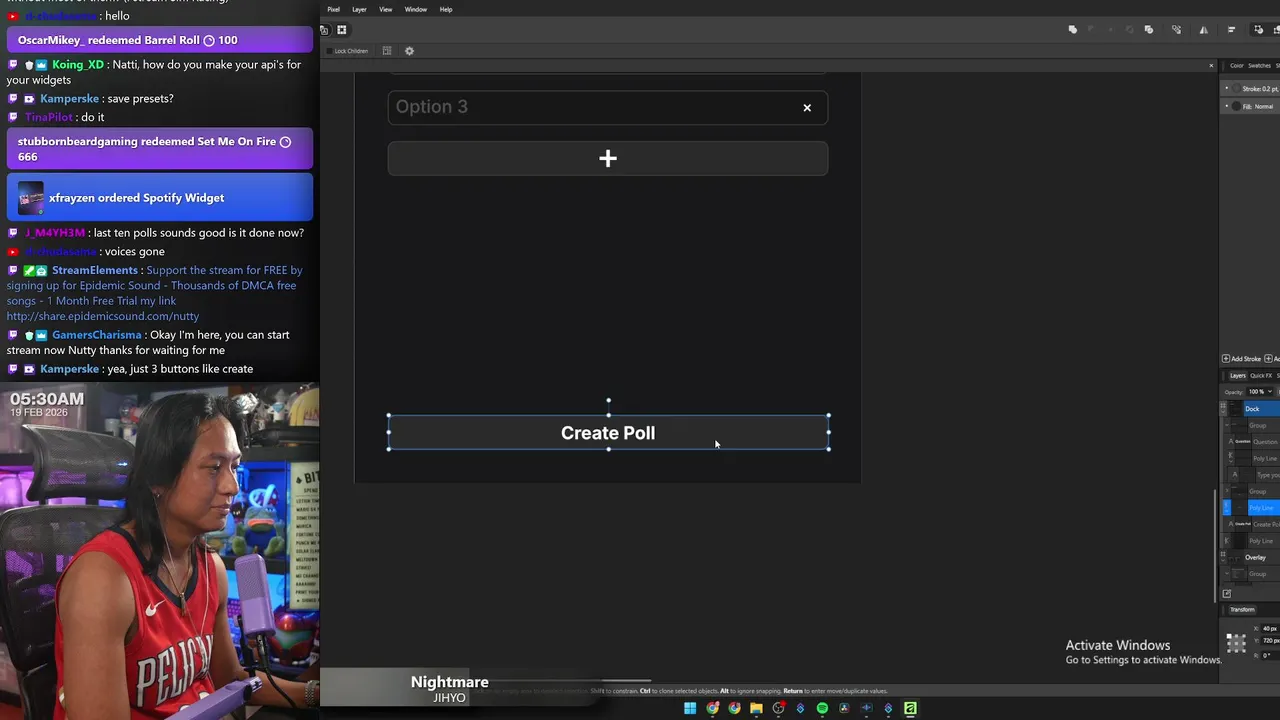Image resolution: width=1280 pixels, height=720 pixels.
Task: Open Spotify from the taskbar
Action: (822, 708)
